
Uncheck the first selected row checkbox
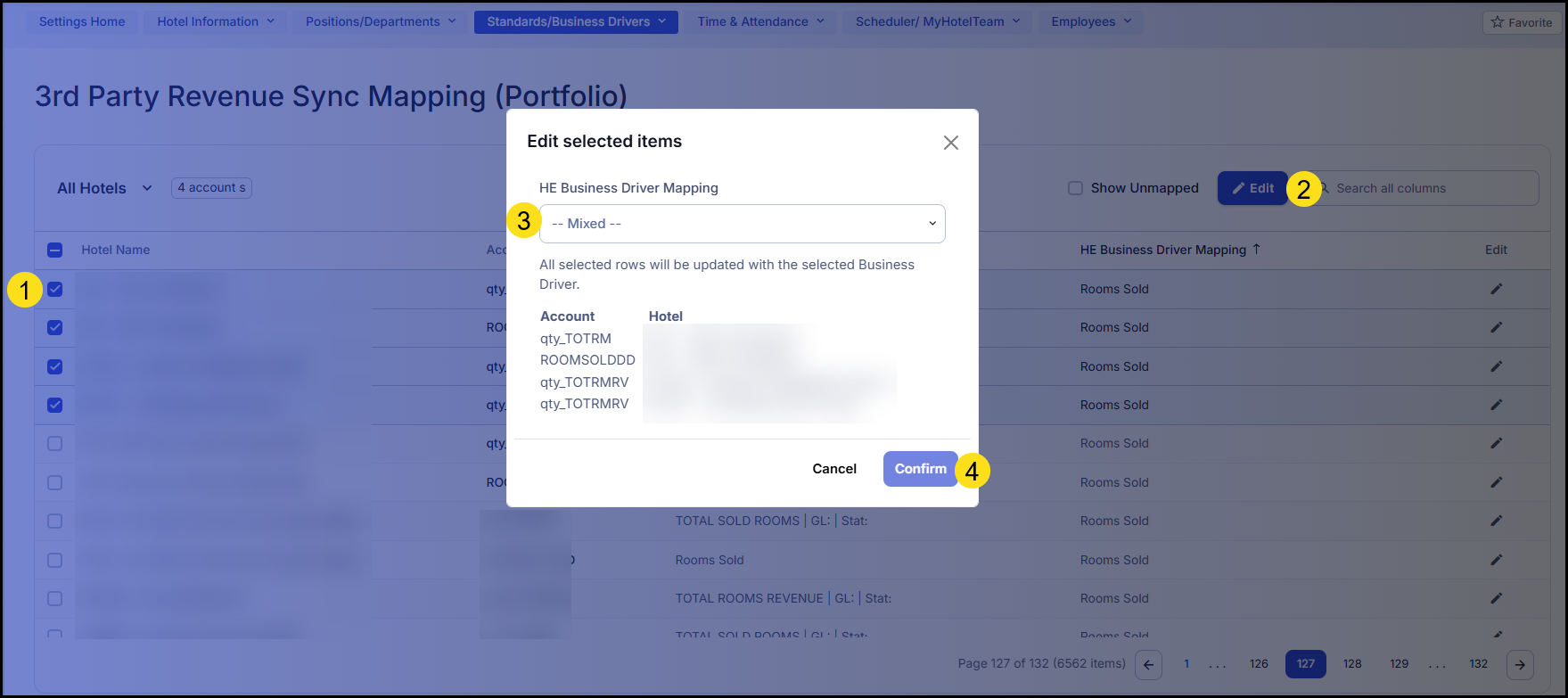(x=55, y=289)
